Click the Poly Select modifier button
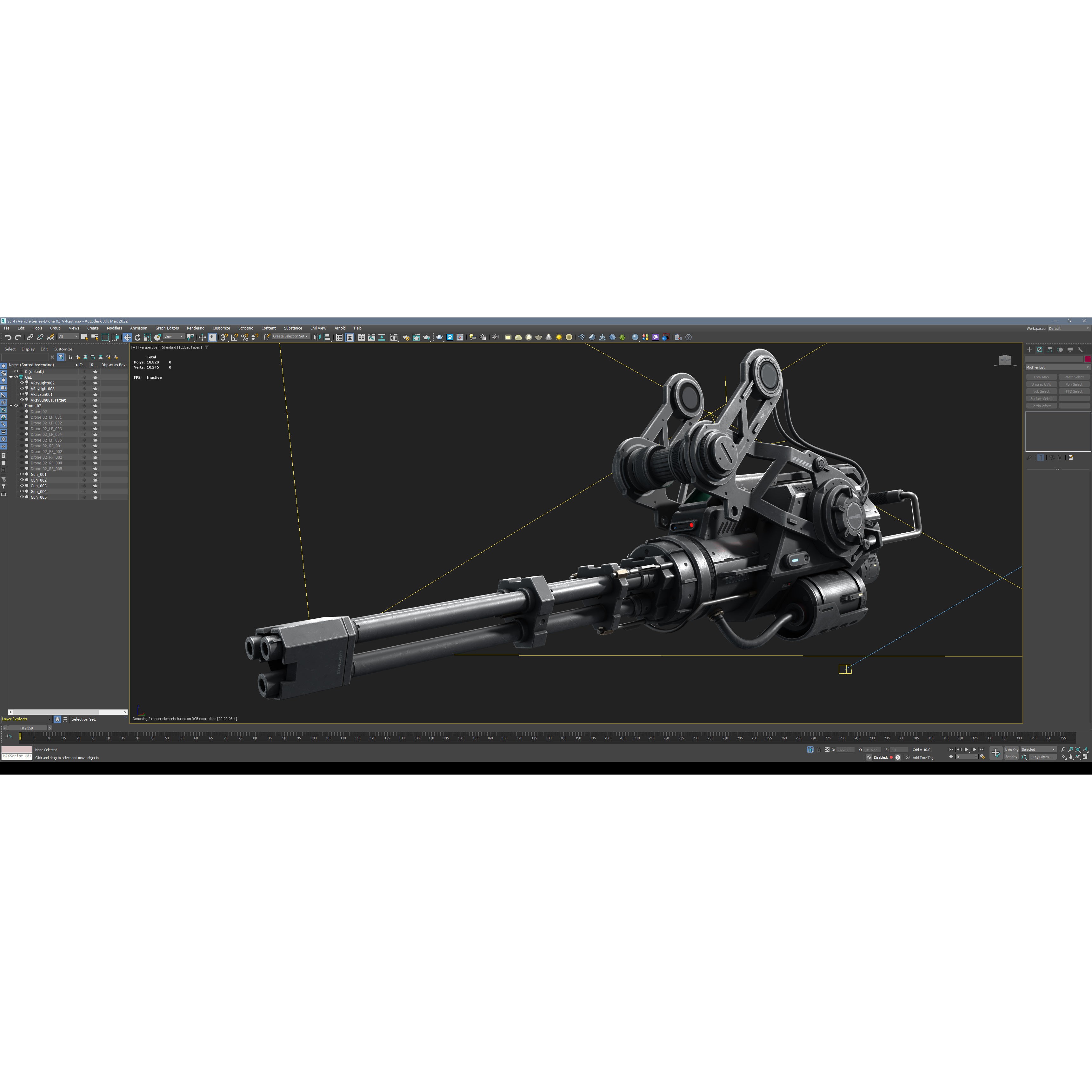This screenshot has width=1092, height=1092. click(x=1074, y=384)
